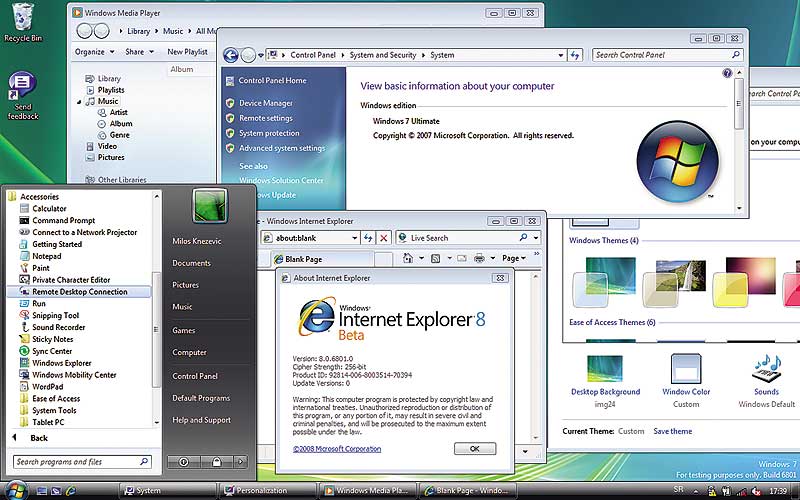This screenshot has width=800, height=500.
Task: Open Default Programs from Start menu
Action: (x=201, y=398)
